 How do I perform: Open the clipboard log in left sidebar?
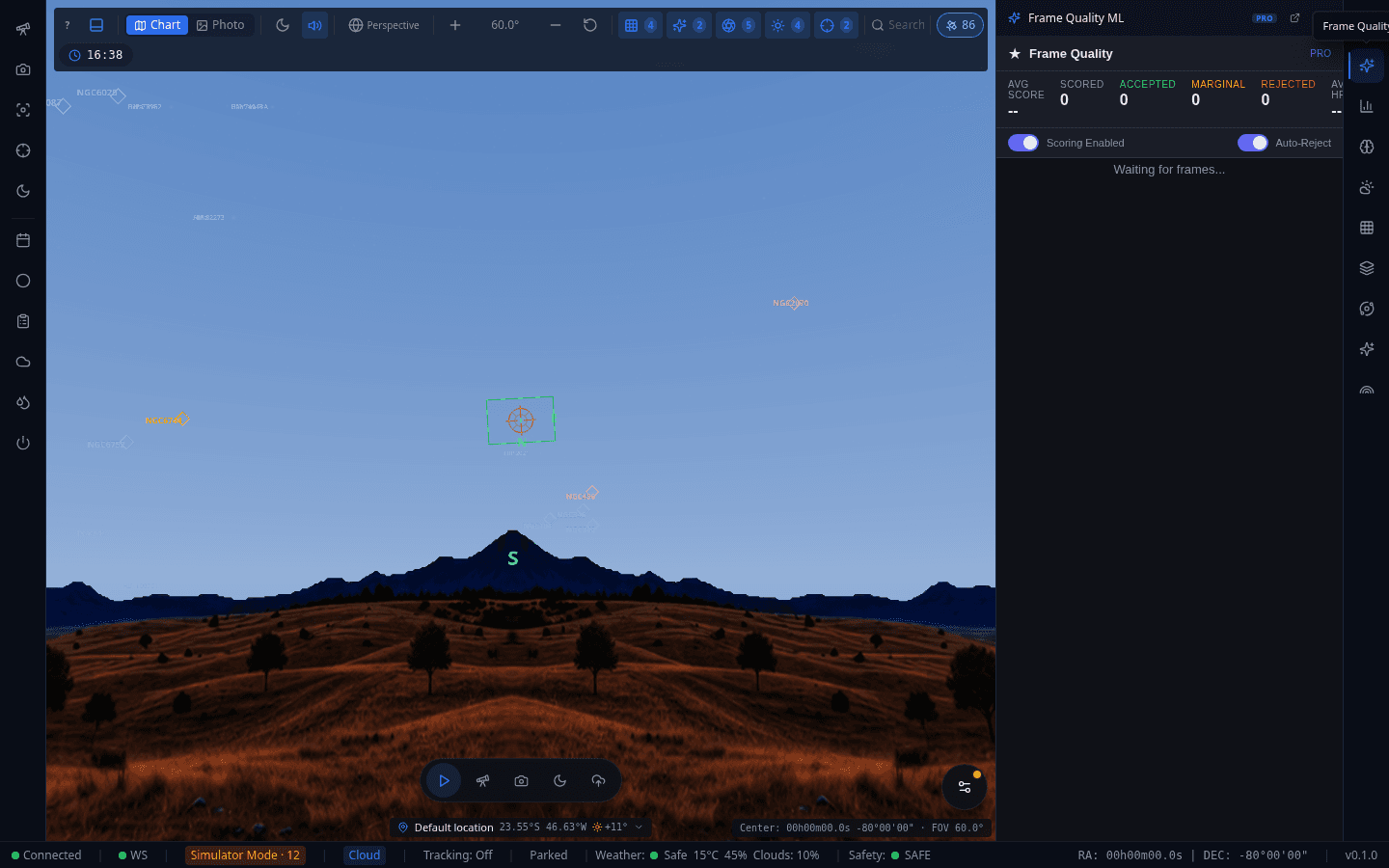point(23,321)
